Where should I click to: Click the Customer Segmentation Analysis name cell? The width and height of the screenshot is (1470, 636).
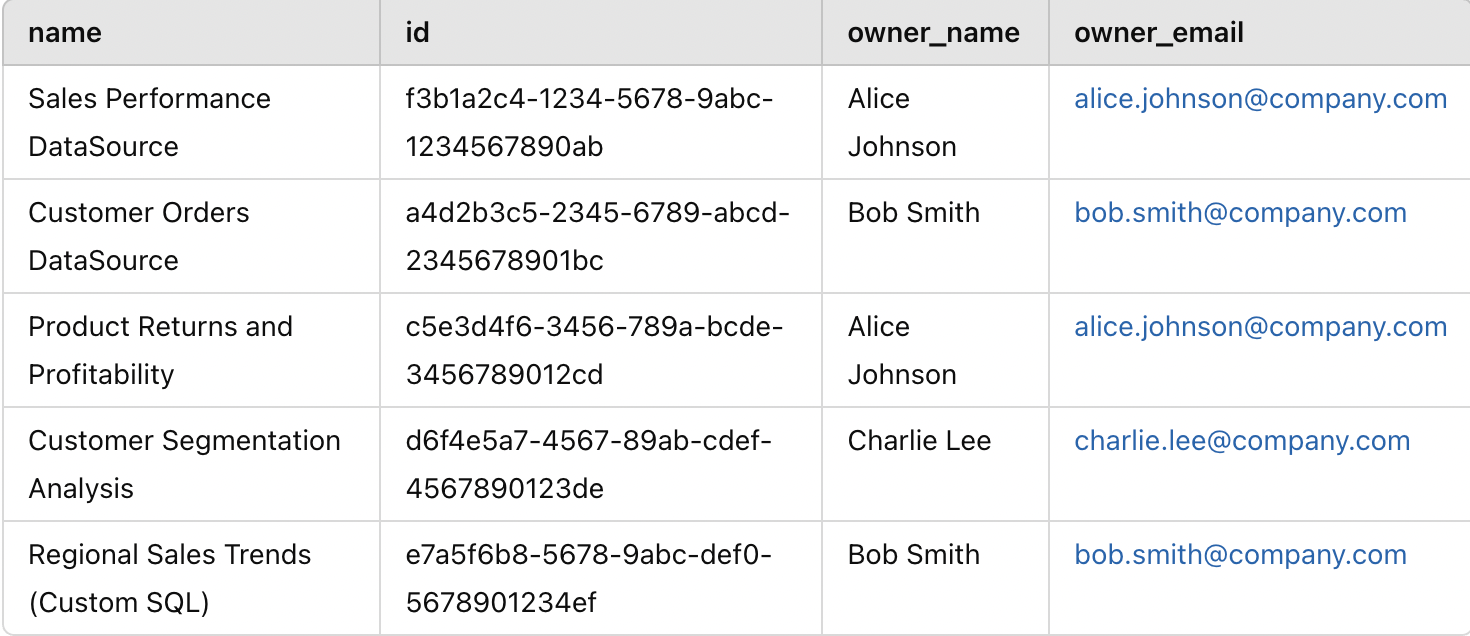coord(184,464)
